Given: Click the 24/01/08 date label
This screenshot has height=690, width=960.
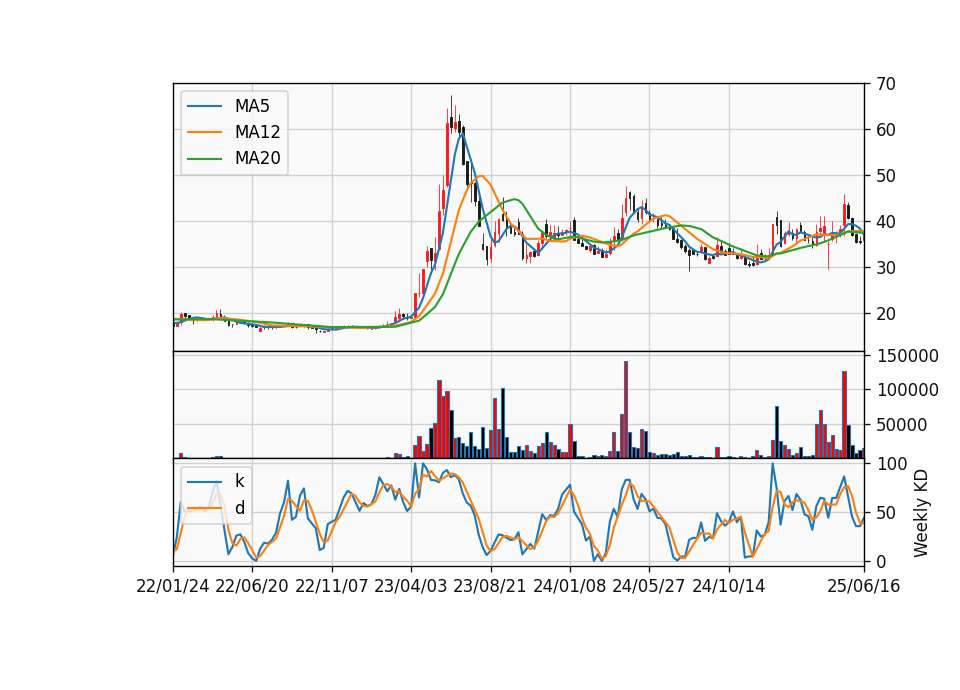Looking at the screenshot, I should pyautogui.click(x=569, y=586).
